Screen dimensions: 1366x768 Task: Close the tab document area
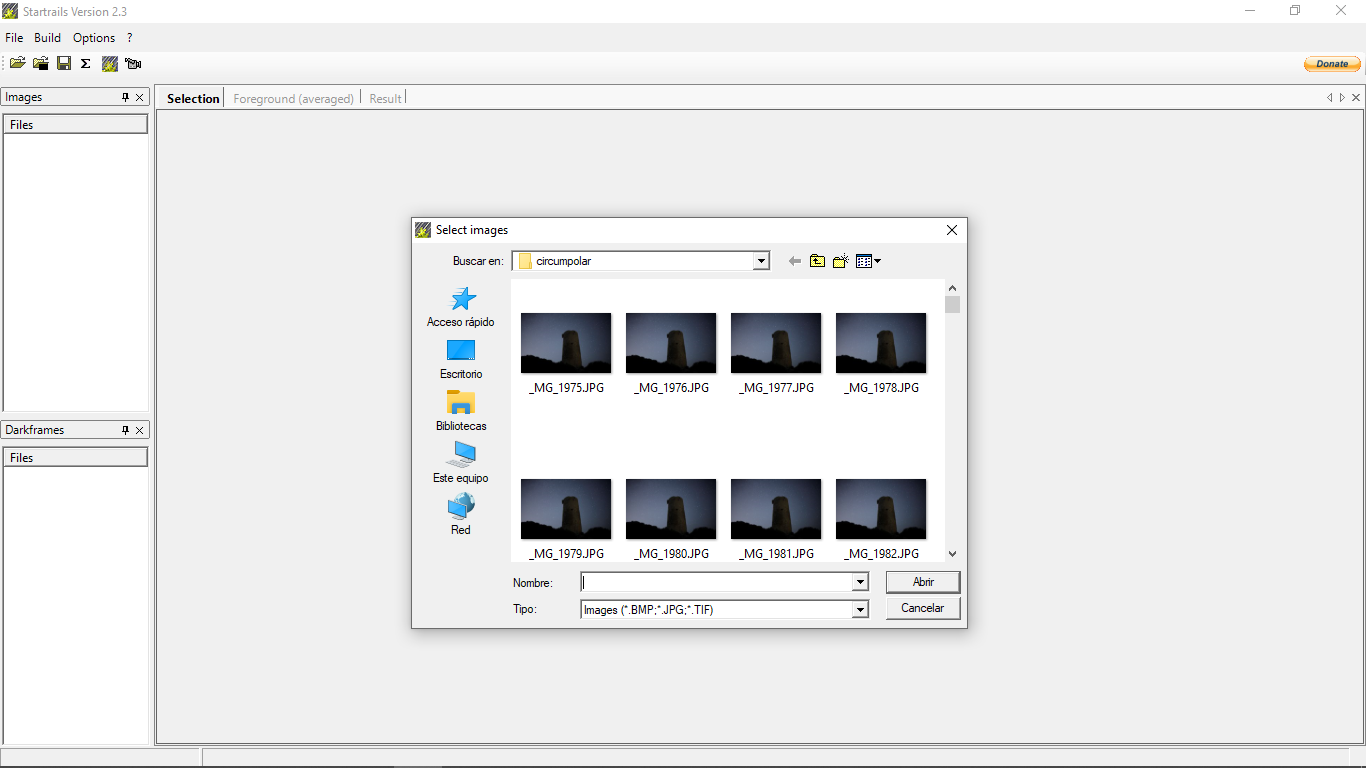click(1356, 98)
